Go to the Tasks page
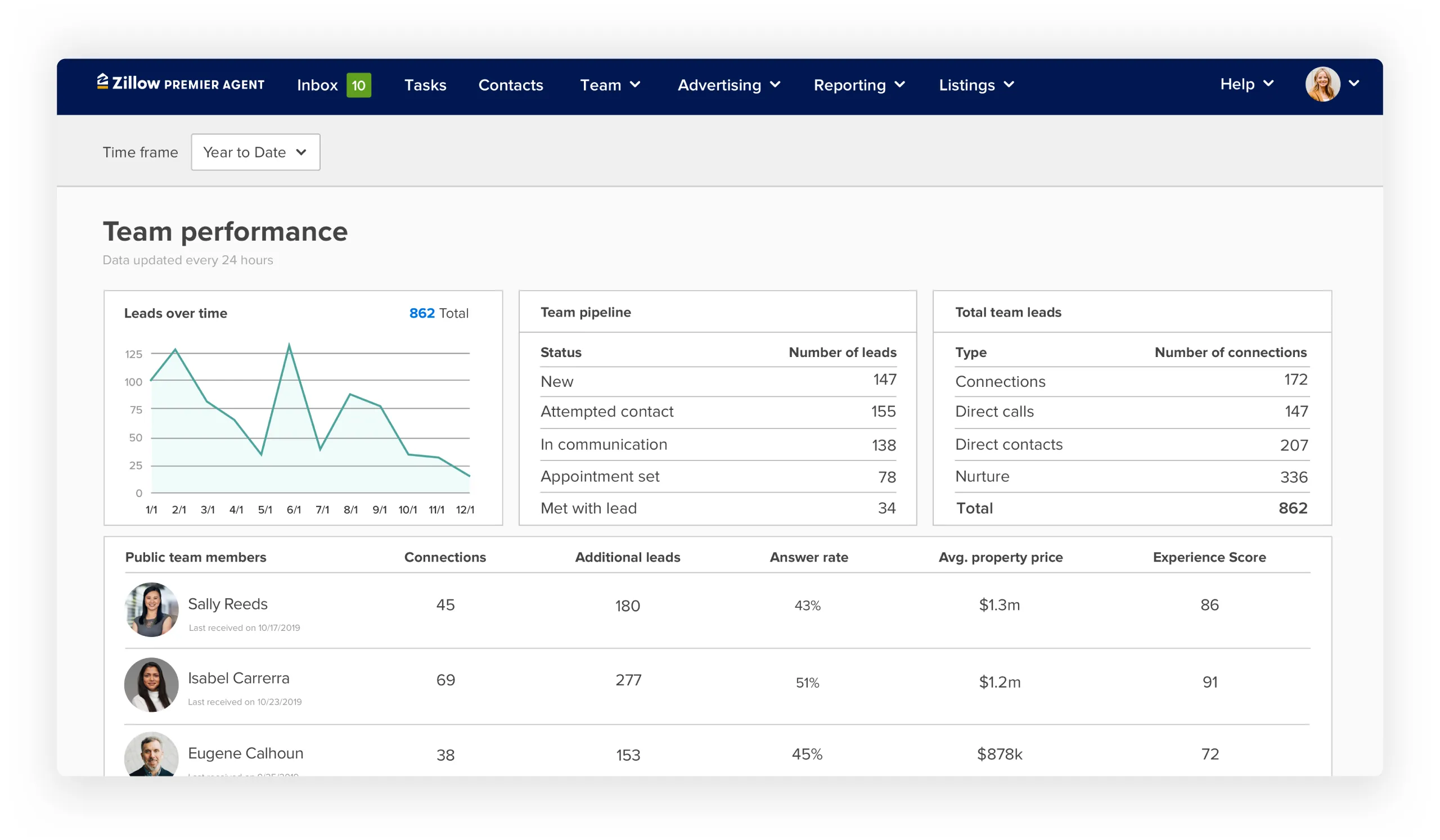 pyautogui.click(x=425, y=85)
